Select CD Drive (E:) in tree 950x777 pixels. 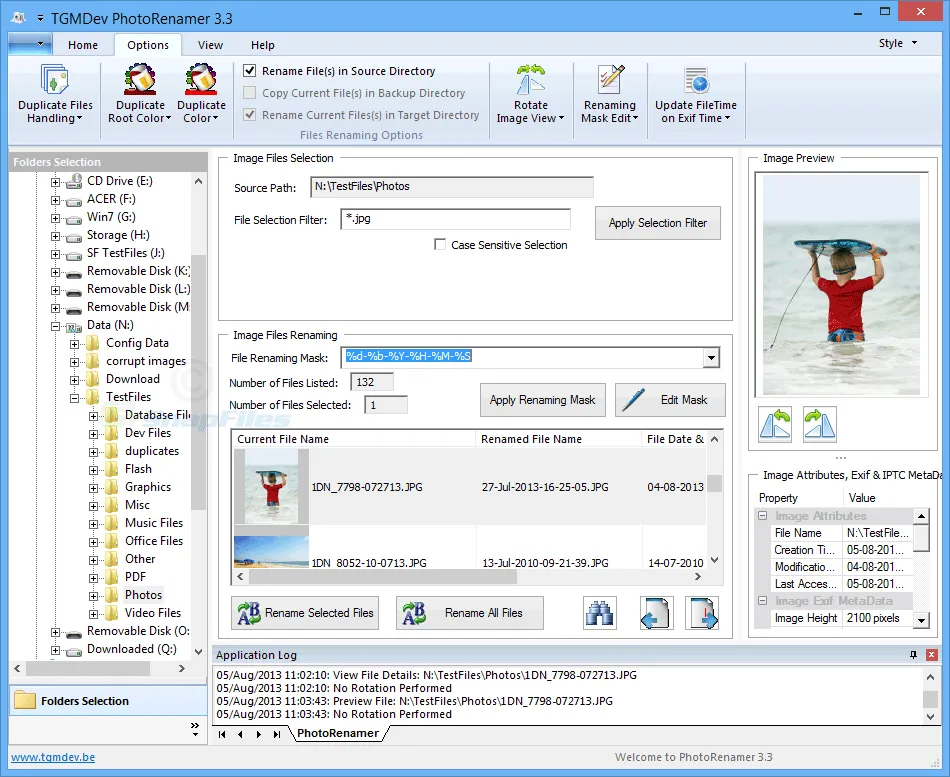click(119, 181)
